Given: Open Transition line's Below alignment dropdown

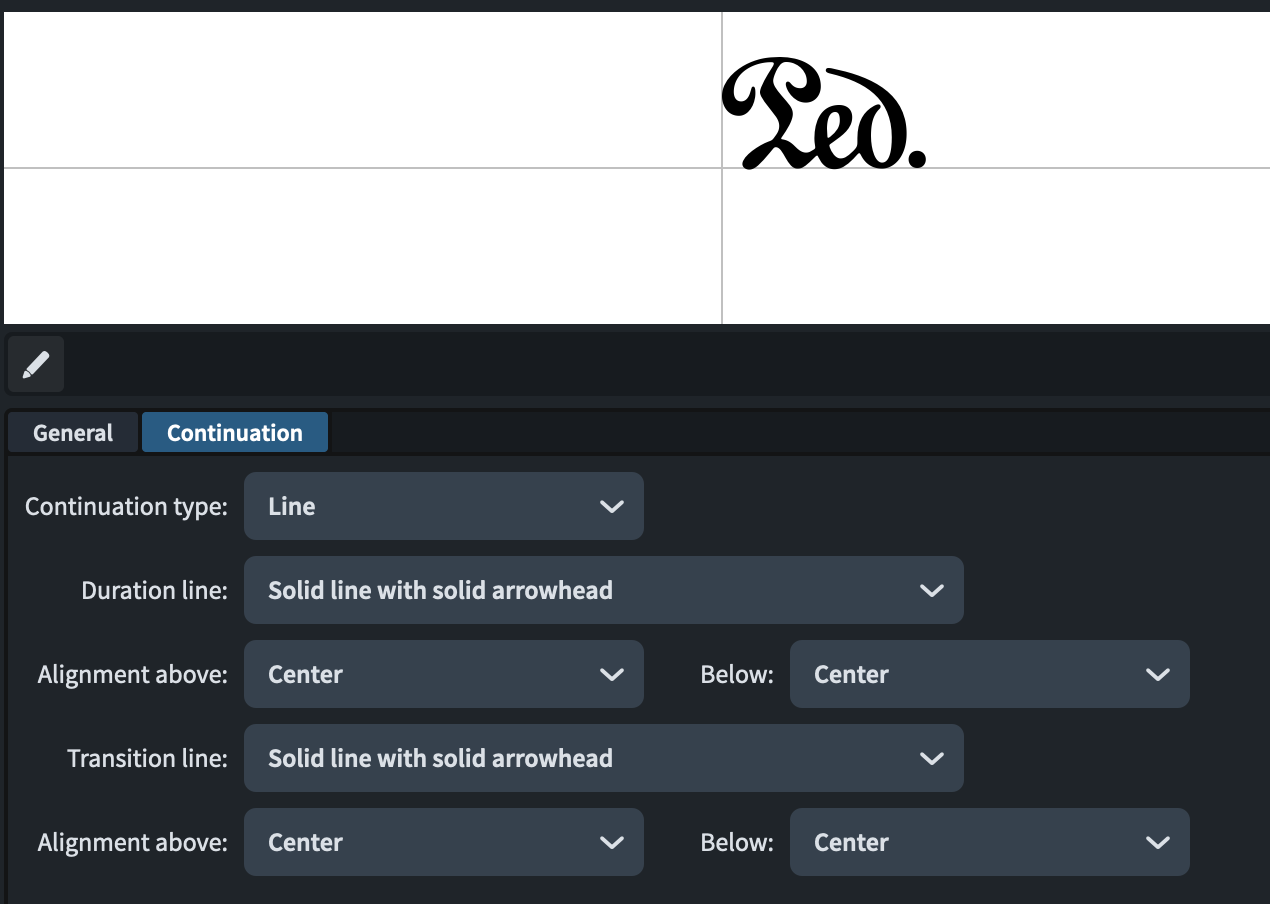Looking at the screenshot, I should click(x=989, y=843).
